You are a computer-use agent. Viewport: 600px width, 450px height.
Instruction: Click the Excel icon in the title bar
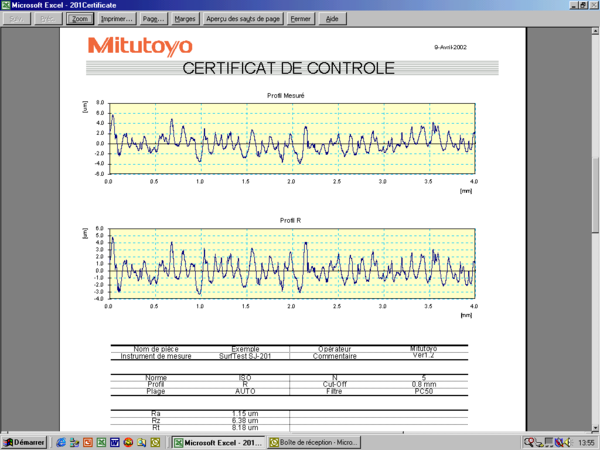tap(6, 5)
